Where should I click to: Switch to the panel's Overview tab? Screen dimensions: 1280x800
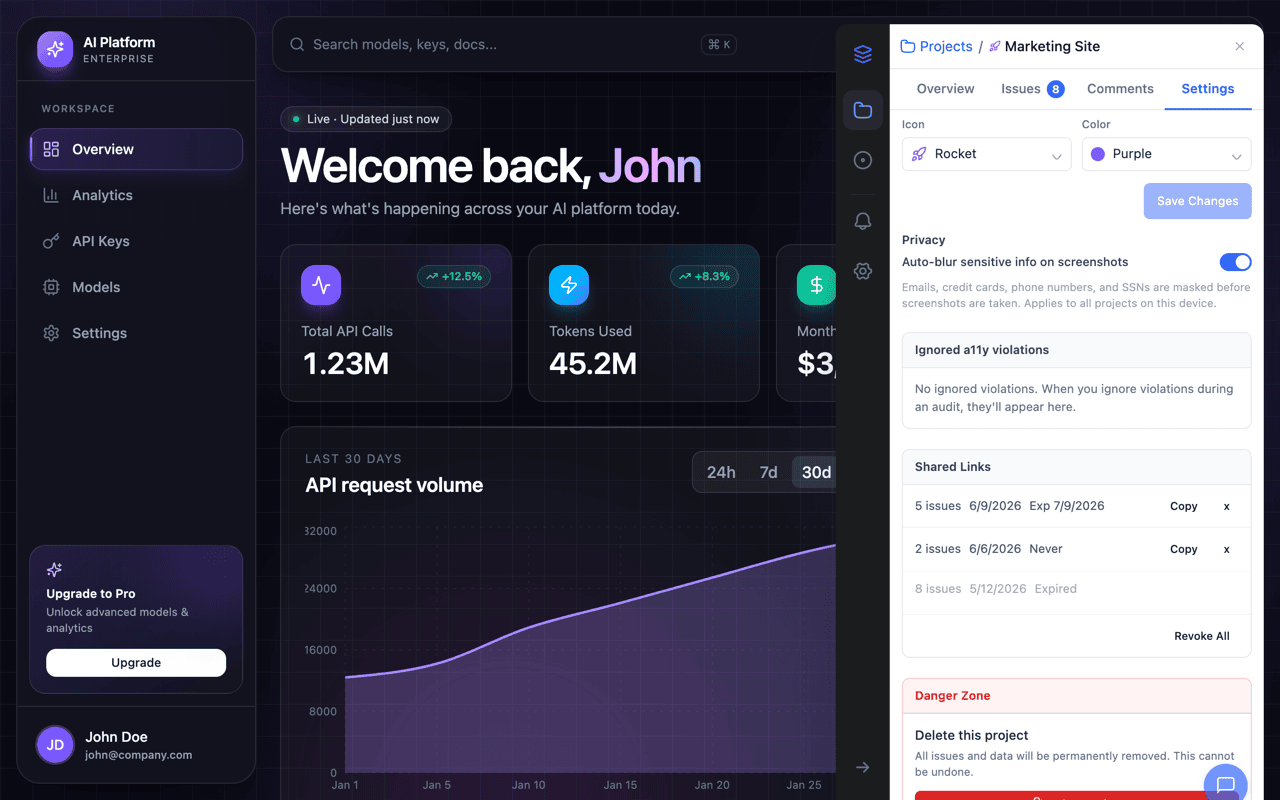pos(945,89)
